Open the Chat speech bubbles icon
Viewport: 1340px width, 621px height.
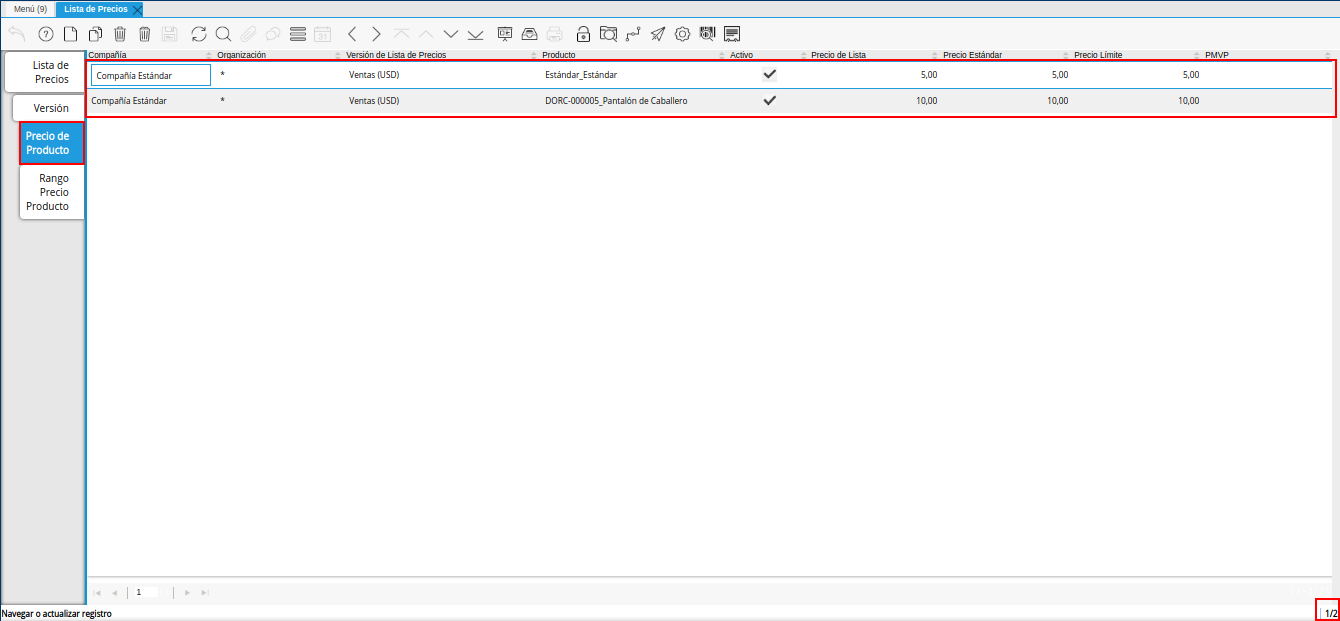pyautogui.click(x=272, y=34)
